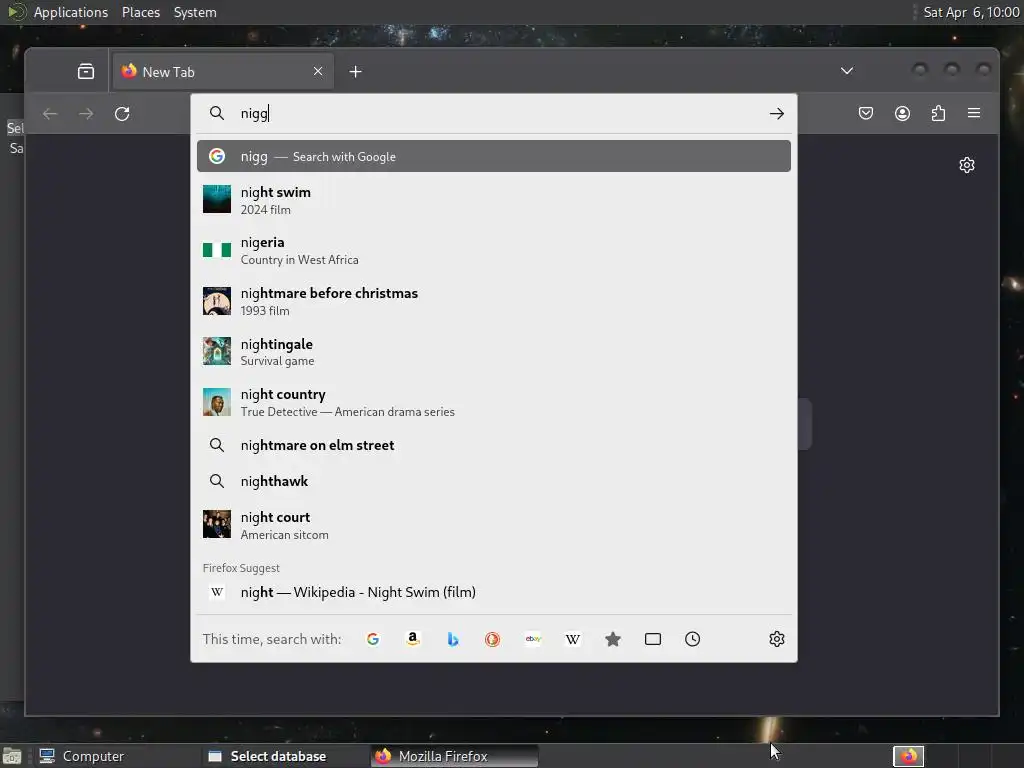Open the Save to Pocket button

click(x=866, y=114)
